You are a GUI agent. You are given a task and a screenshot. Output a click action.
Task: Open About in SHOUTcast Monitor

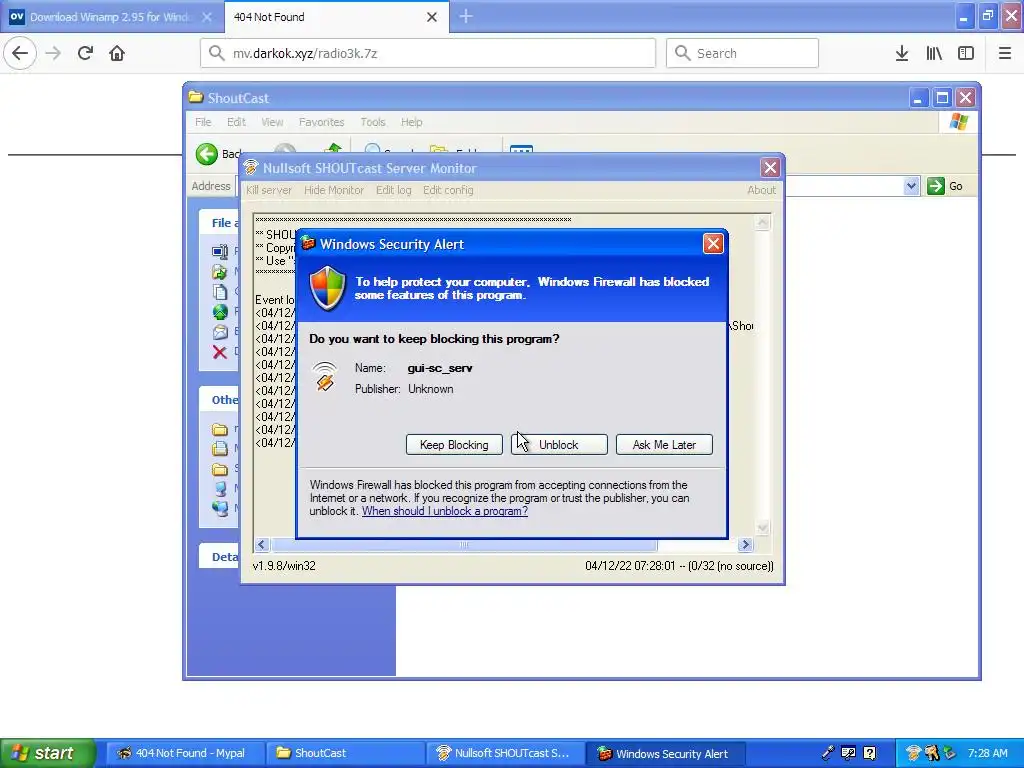click(x=761, y=190)
